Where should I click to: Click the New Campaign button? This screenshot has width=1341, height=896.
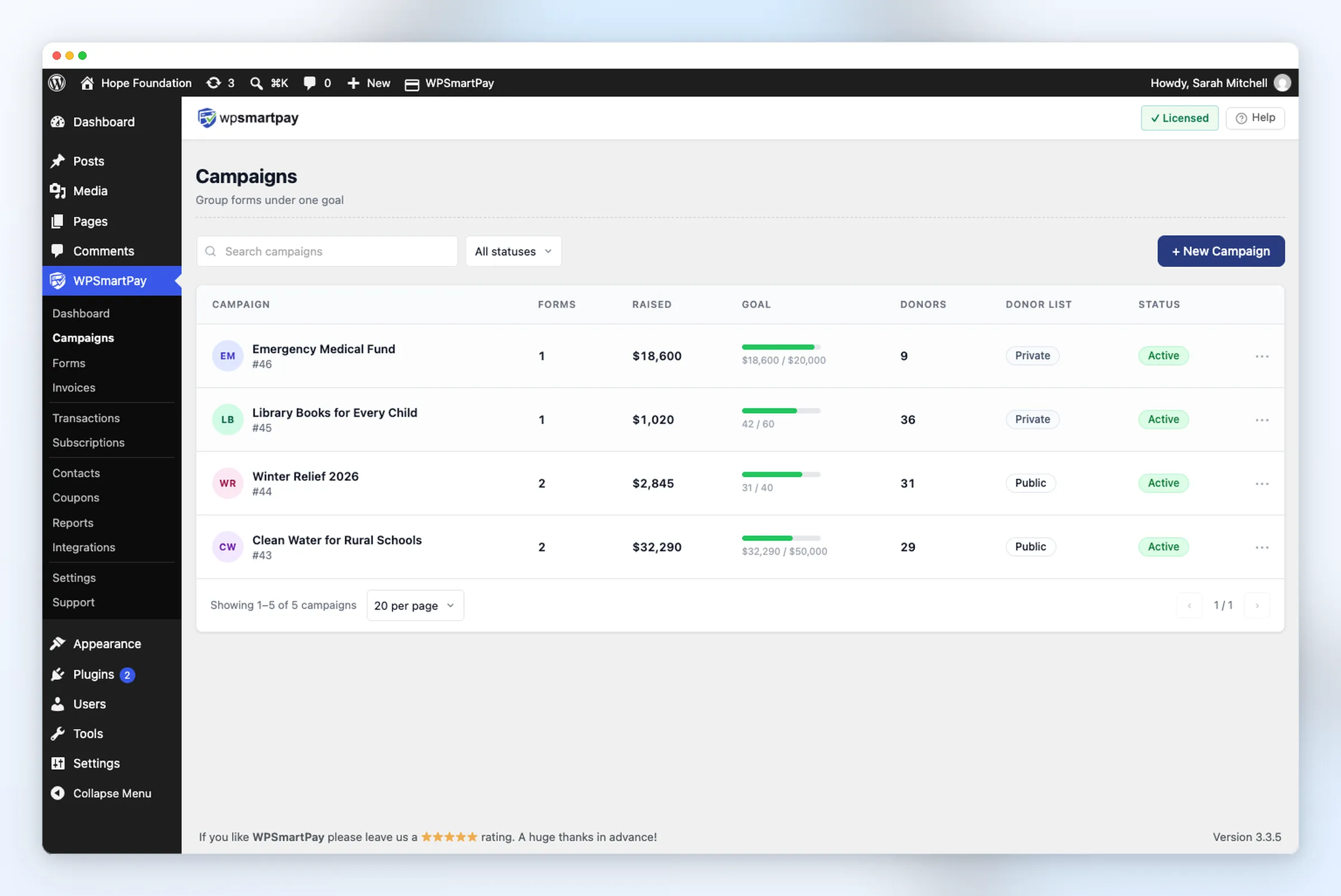(x=1221, y=251)
